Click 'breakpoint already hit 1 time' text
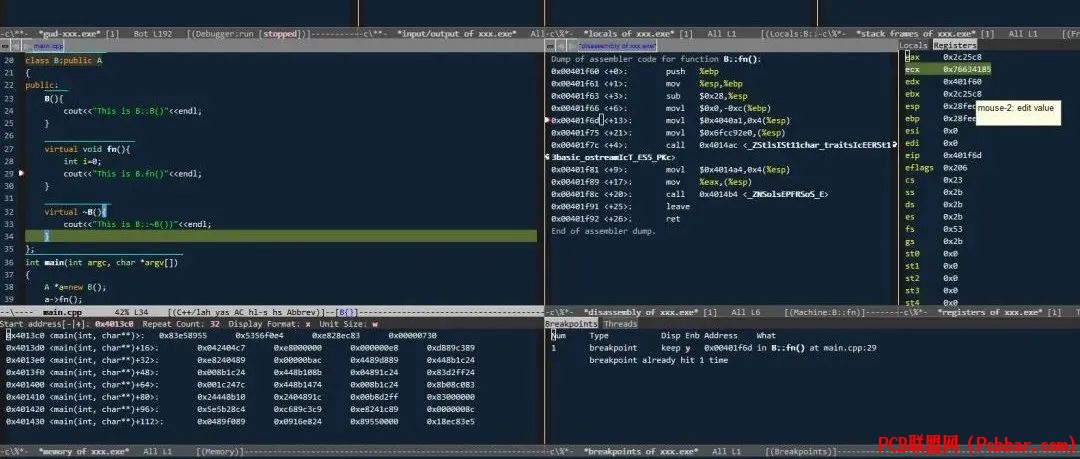The height and width of the screenshot is (459, 1080). click(x=658, y=360)
